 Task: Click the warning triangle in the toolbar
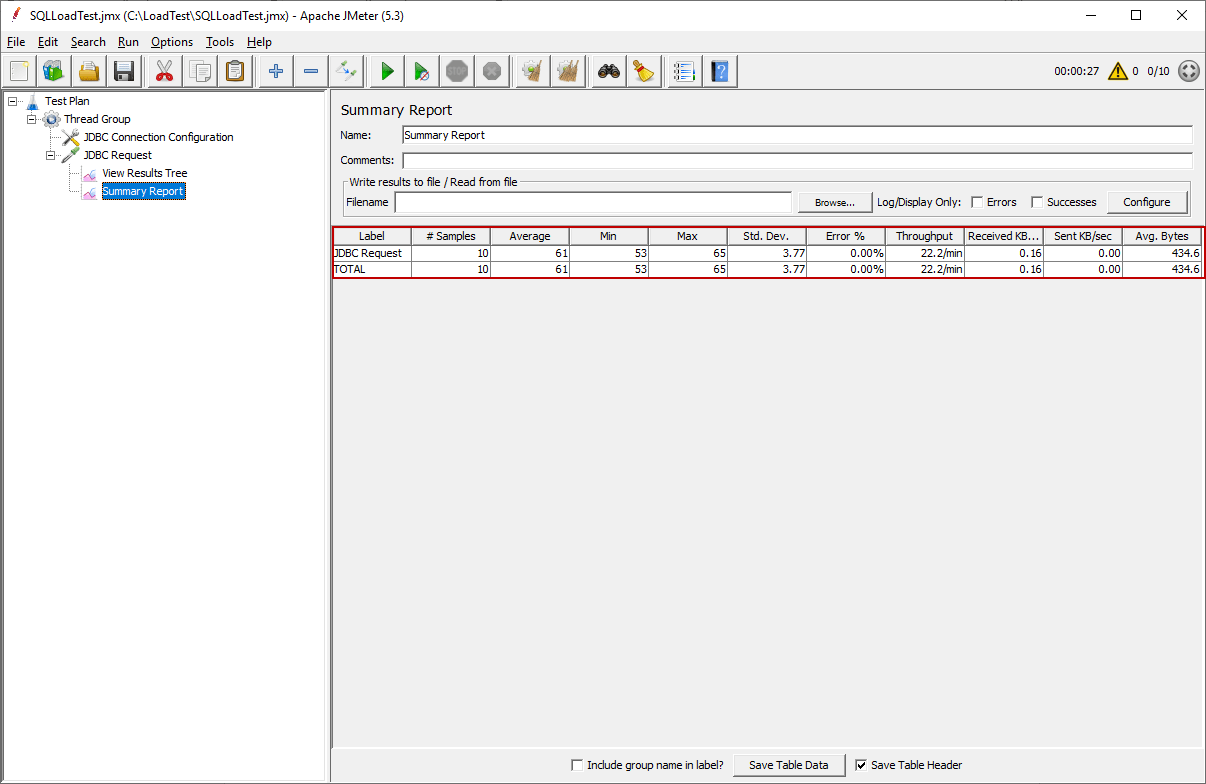point(1118,71)
